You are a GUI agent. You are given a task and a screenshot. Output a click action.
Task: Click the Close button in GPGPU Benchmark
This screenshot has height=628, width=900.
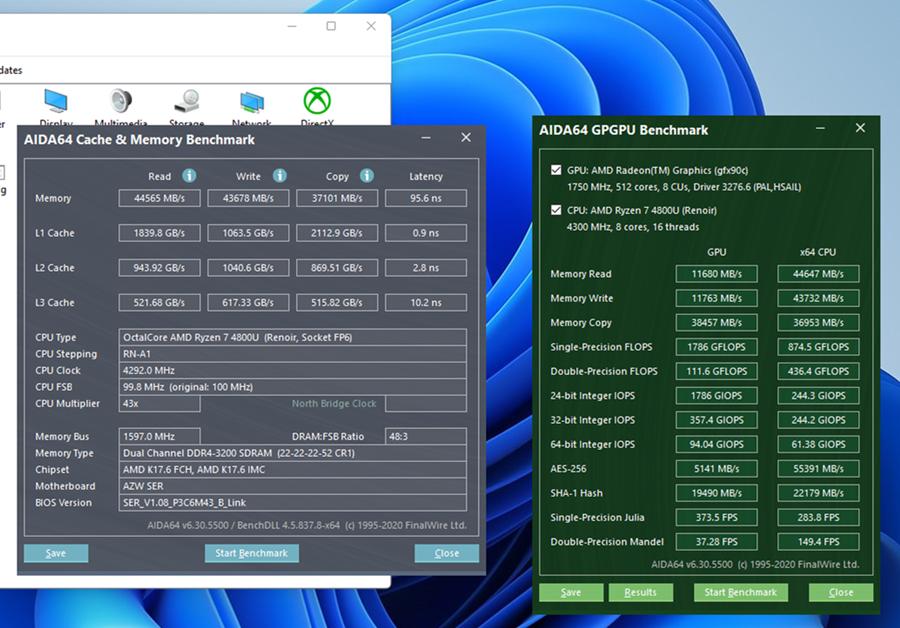pyautogui.click(x=840, y=592)
